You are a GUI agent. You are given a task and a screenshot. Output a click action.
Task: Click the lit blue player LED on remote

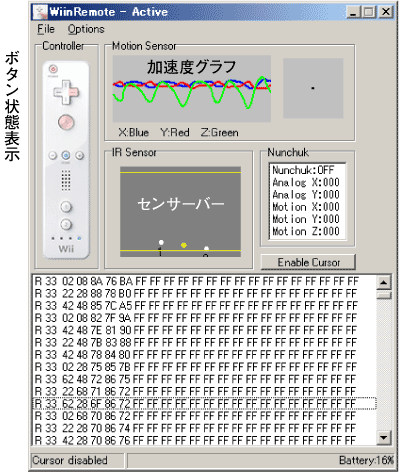(79, 238)
